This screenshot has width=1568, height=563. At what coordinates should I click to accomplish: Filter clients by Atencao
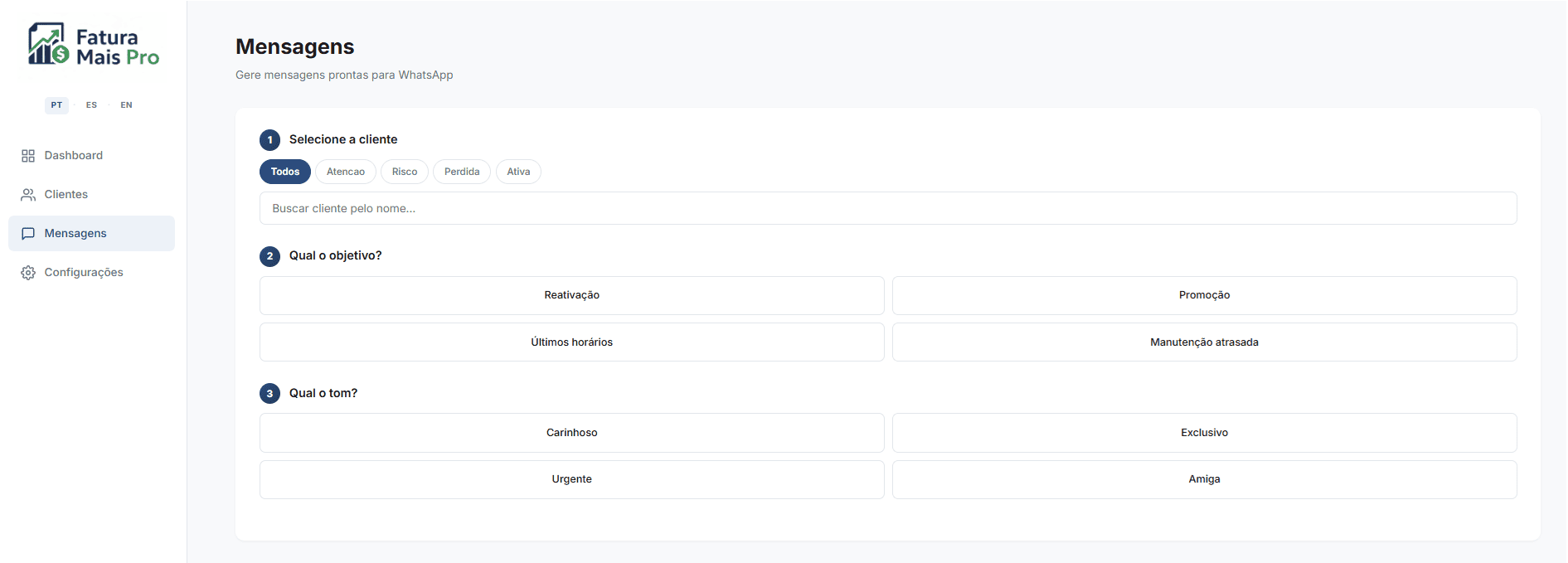[345, 172]
